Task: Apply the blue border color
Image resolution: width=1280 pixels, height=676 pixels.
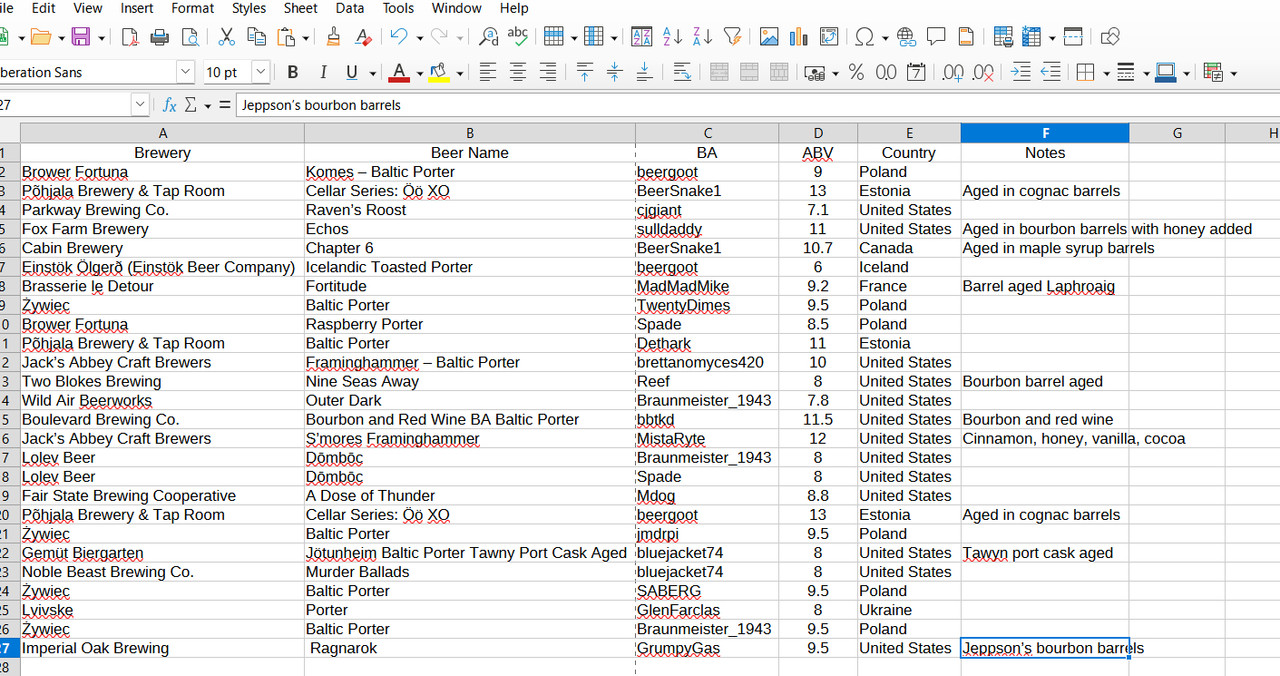Action: point(1165,72)
